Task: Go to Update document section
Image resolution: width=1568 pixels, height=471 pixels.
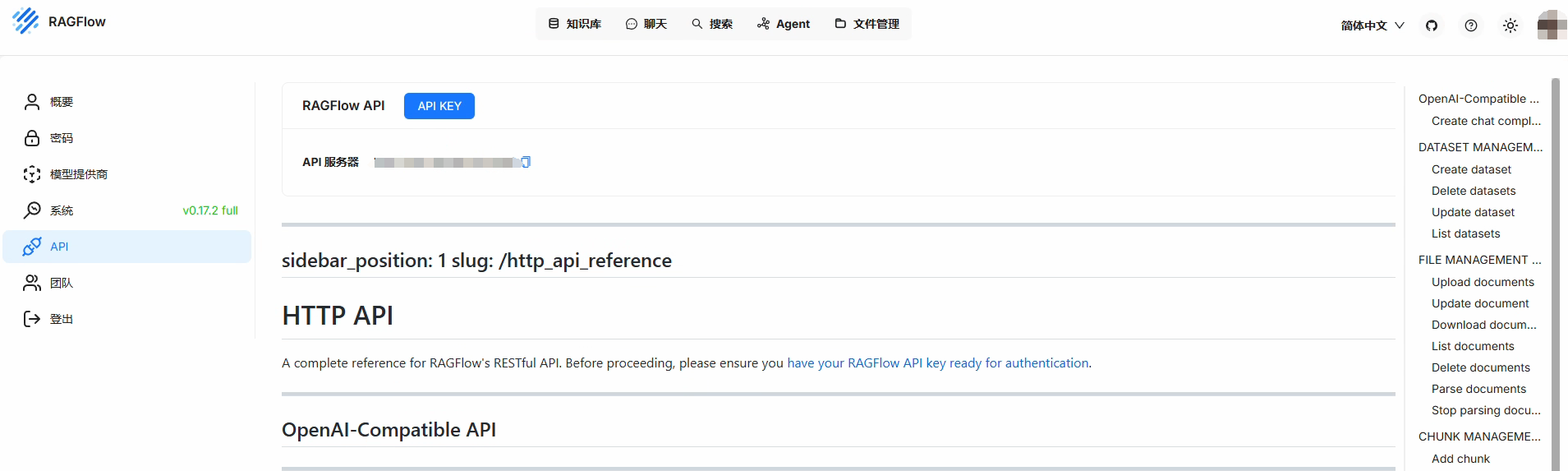Action: 1480,303
